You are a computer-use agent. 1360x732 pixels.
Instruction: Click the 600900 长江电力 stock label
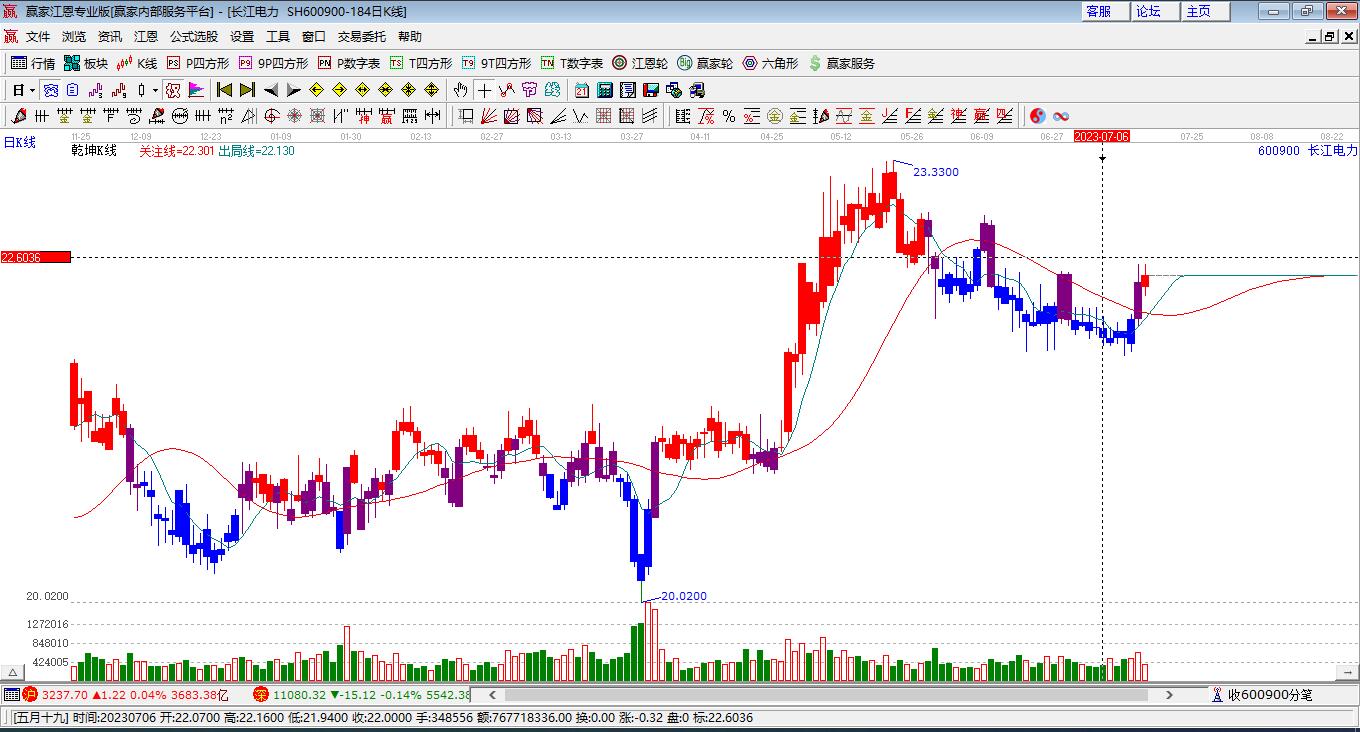(x=1308, y=151)
